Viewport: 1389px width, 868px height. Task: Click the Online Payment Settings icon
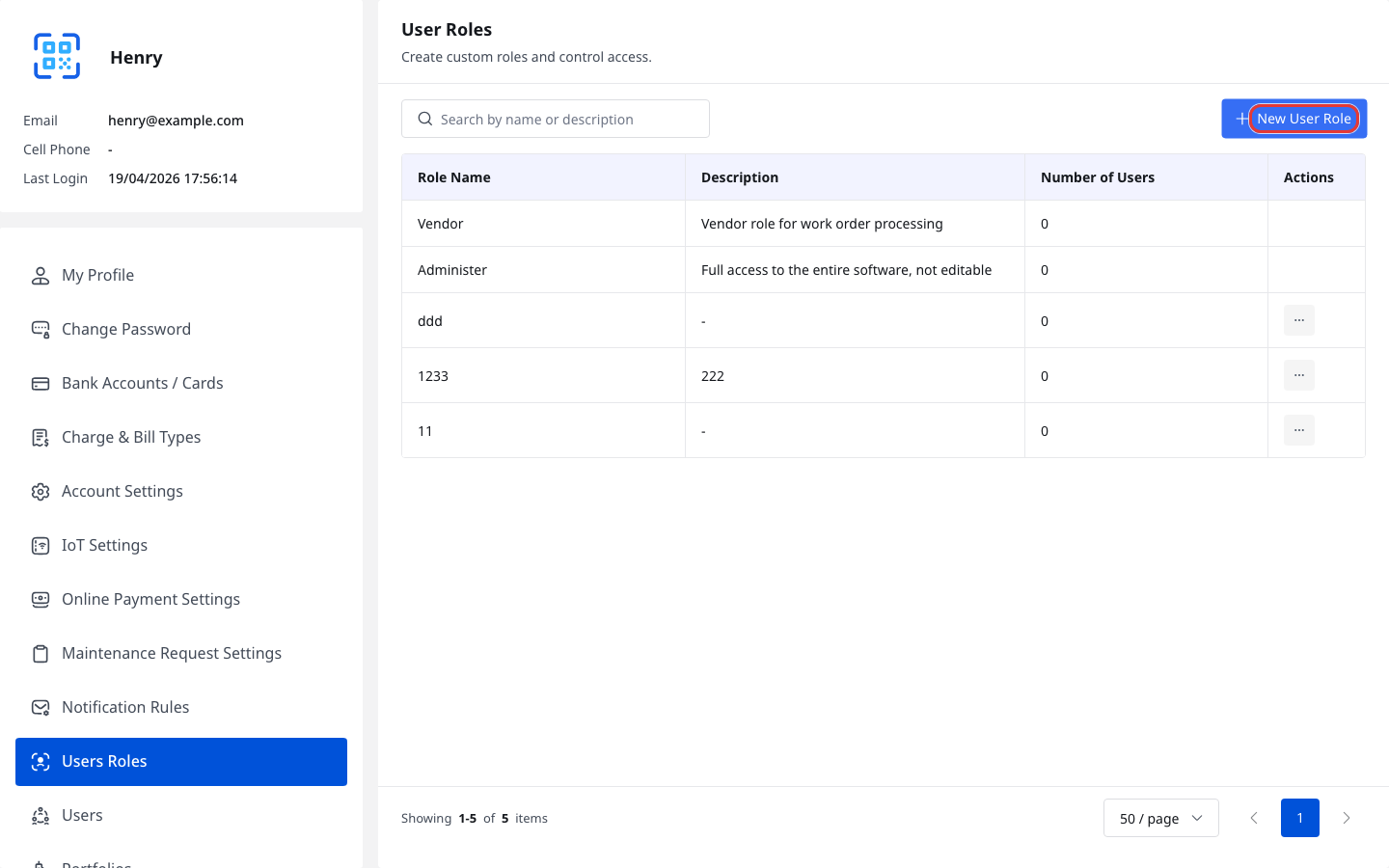(41, 600)
